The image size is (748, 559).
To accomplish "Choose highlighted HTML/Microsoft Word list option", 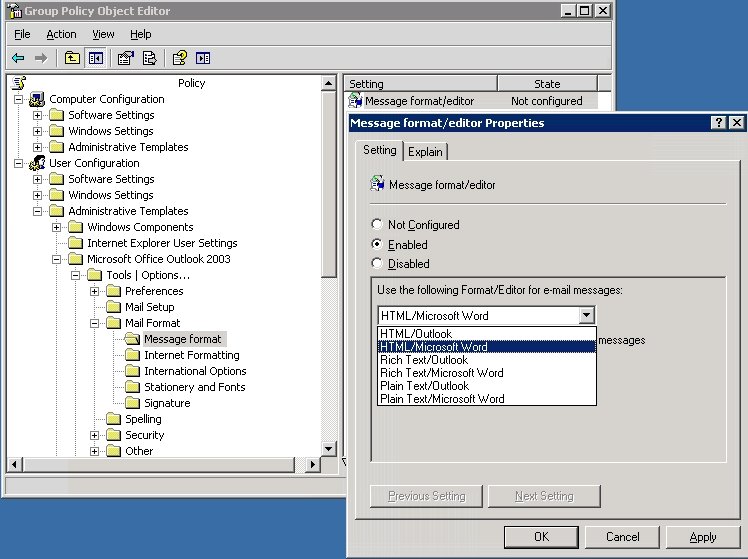I will tap(487, 347).
